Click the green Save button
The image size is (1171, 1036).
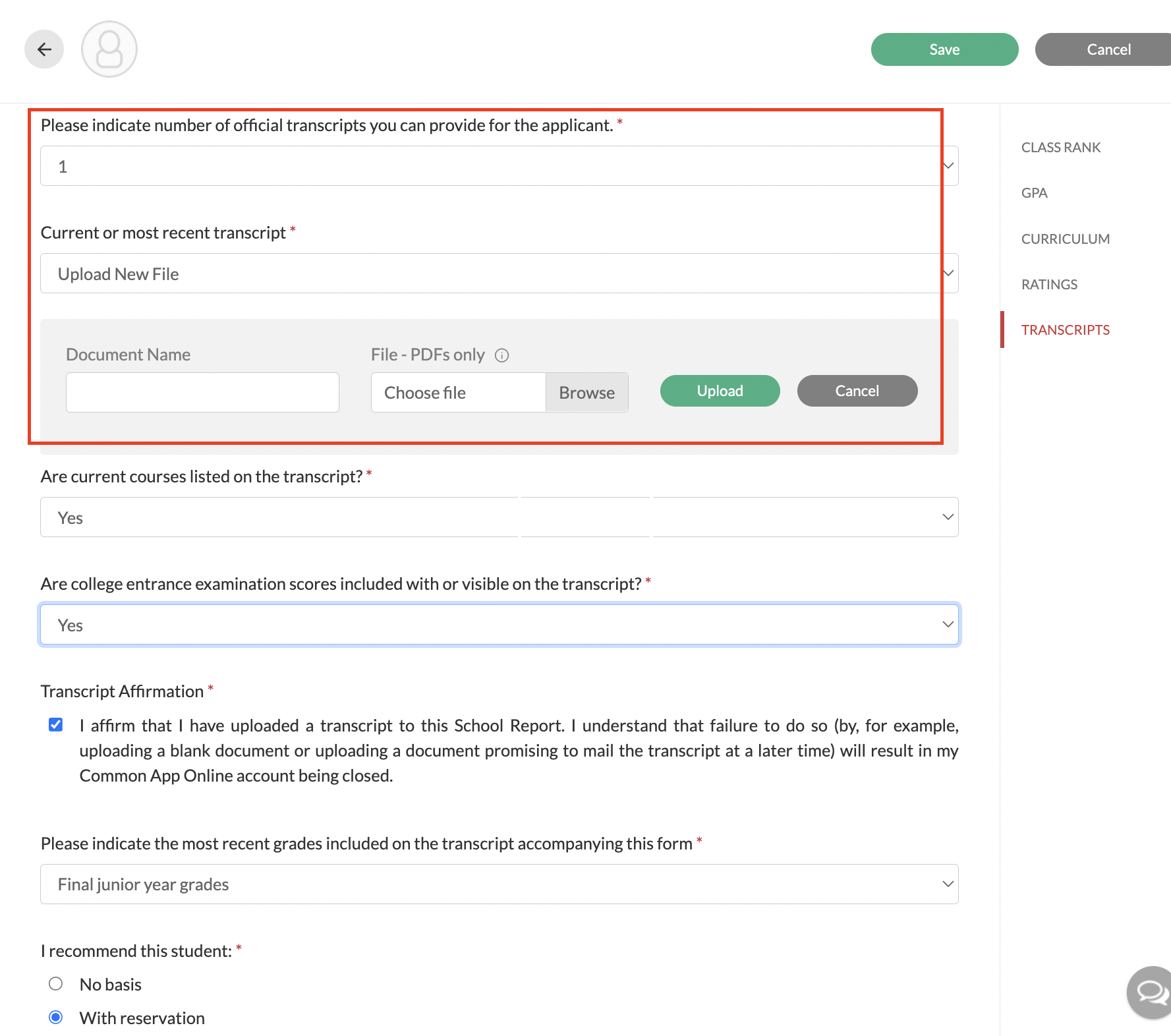(x=945, y=49)
